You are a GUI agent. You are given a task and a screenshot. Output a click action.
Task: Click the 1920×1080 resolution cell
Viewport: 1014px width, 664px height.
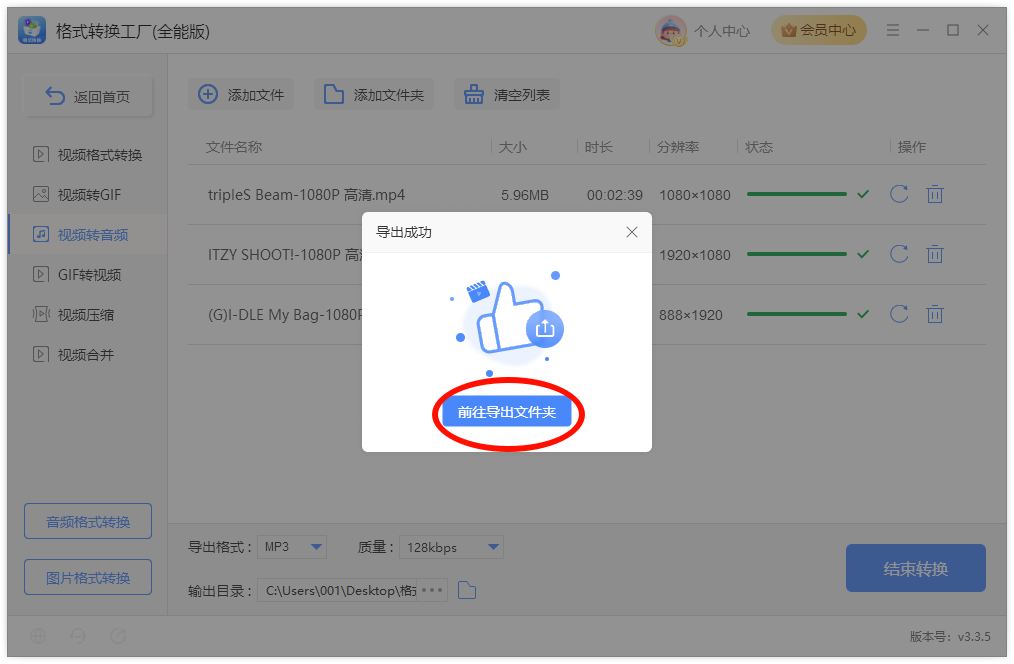(x=695, y=255)
